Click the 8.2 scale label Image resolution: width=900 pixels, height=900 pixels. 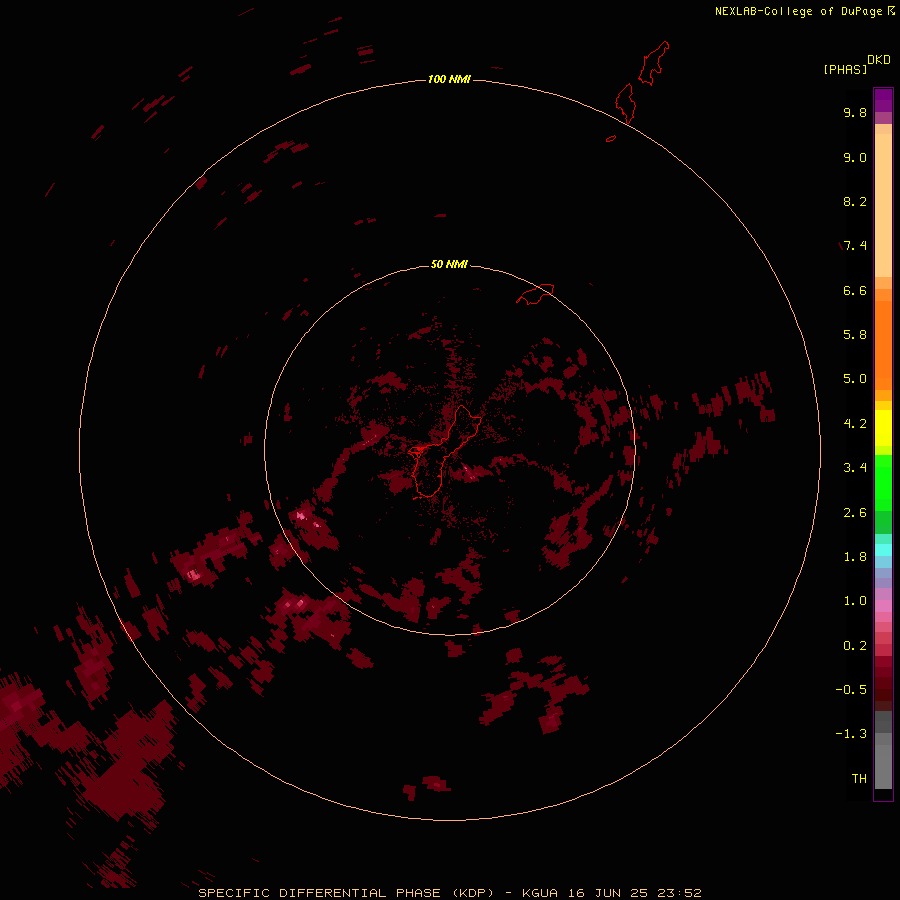pyautogui.click(x=855, y=201)
